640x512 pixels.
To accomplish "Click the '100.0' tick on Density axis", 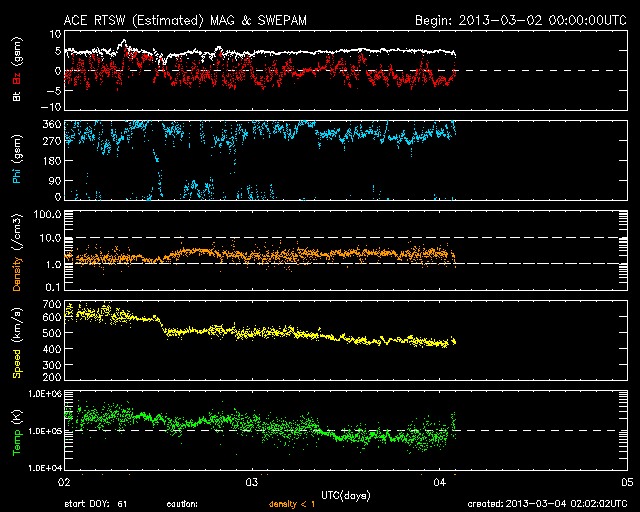I will 47,214.
